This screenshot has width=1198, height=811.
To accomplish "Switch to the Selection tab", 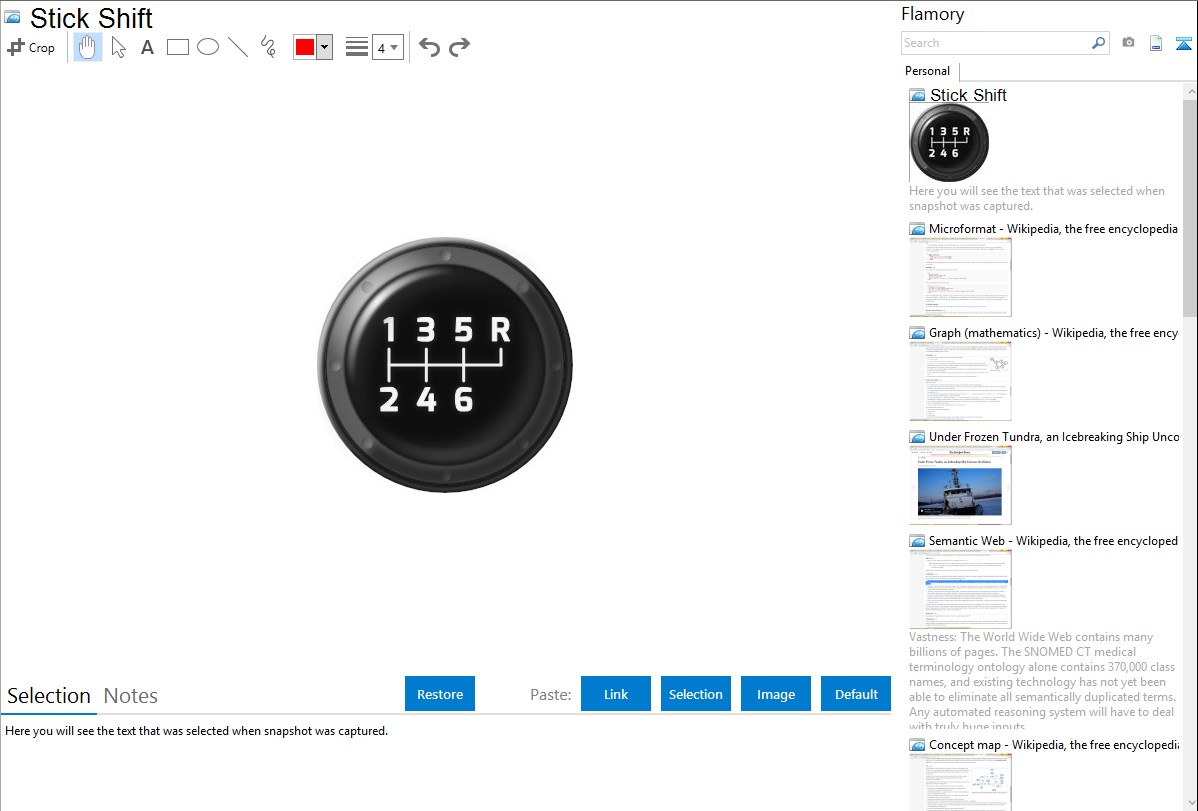I will [49, 696].
